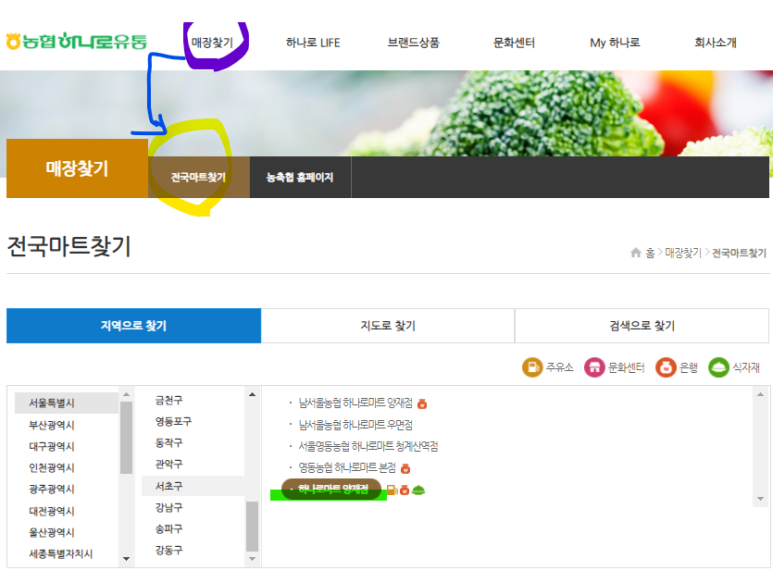
Task: Open 서울영동농협 하나로마트 청계산역점 store
Action: click(368, 446)
